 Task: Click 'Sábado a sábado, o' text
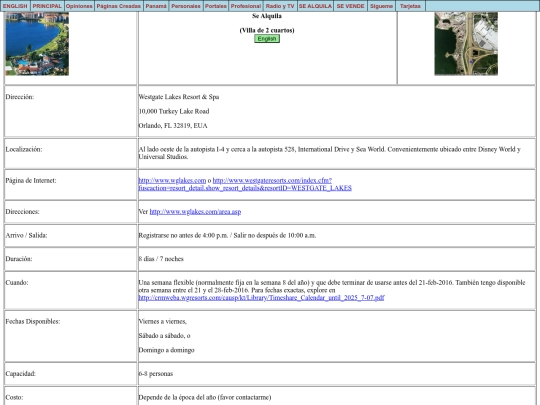click(x=164, y=336)
